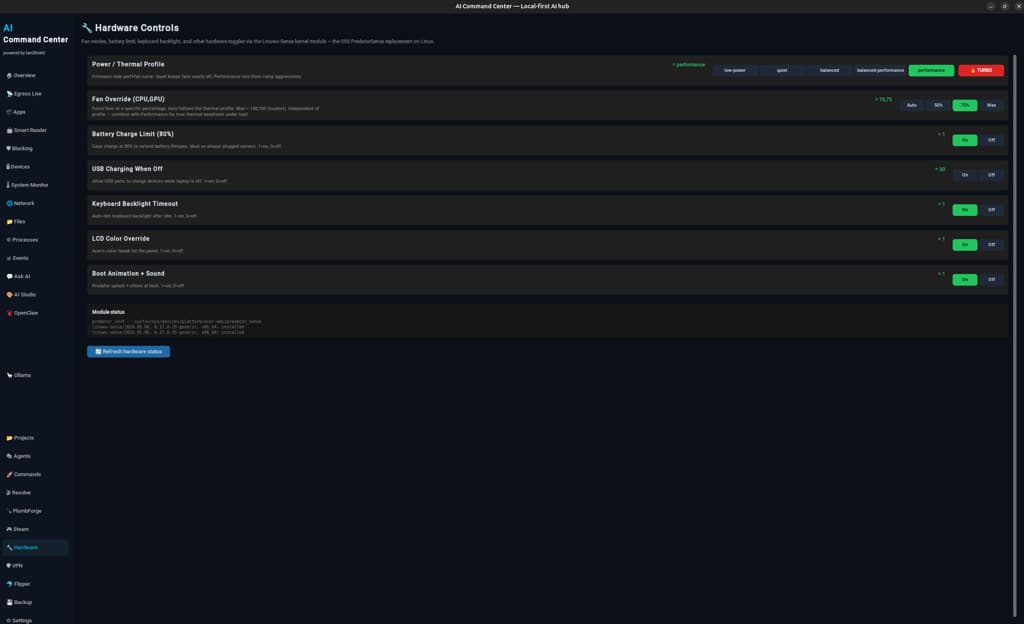Turn Boot Animation + Sound On
The width and height of the screenshot is (1024, 624).
coord(965,280)
